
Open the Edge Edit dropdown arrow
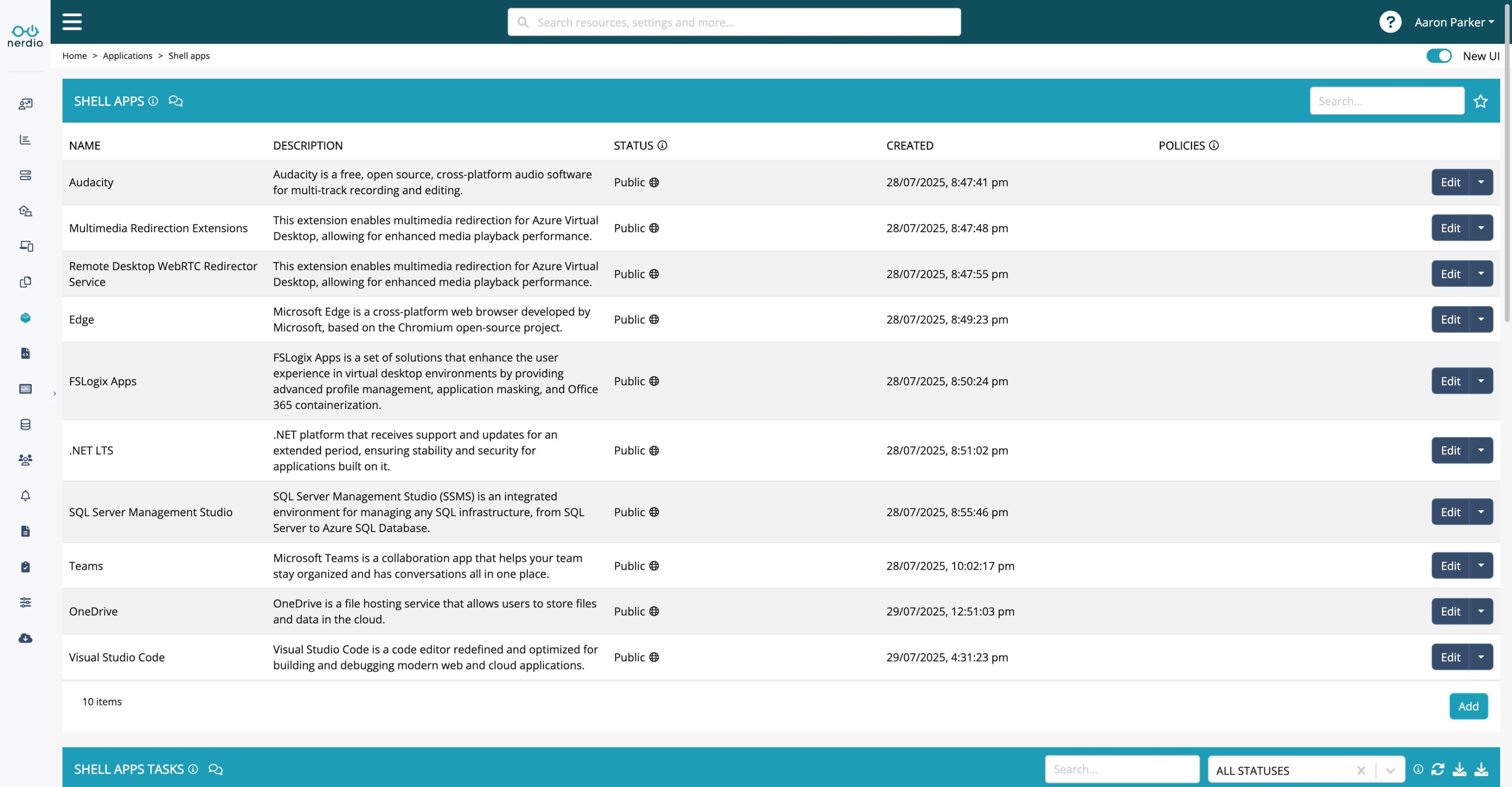[1481, 320]
